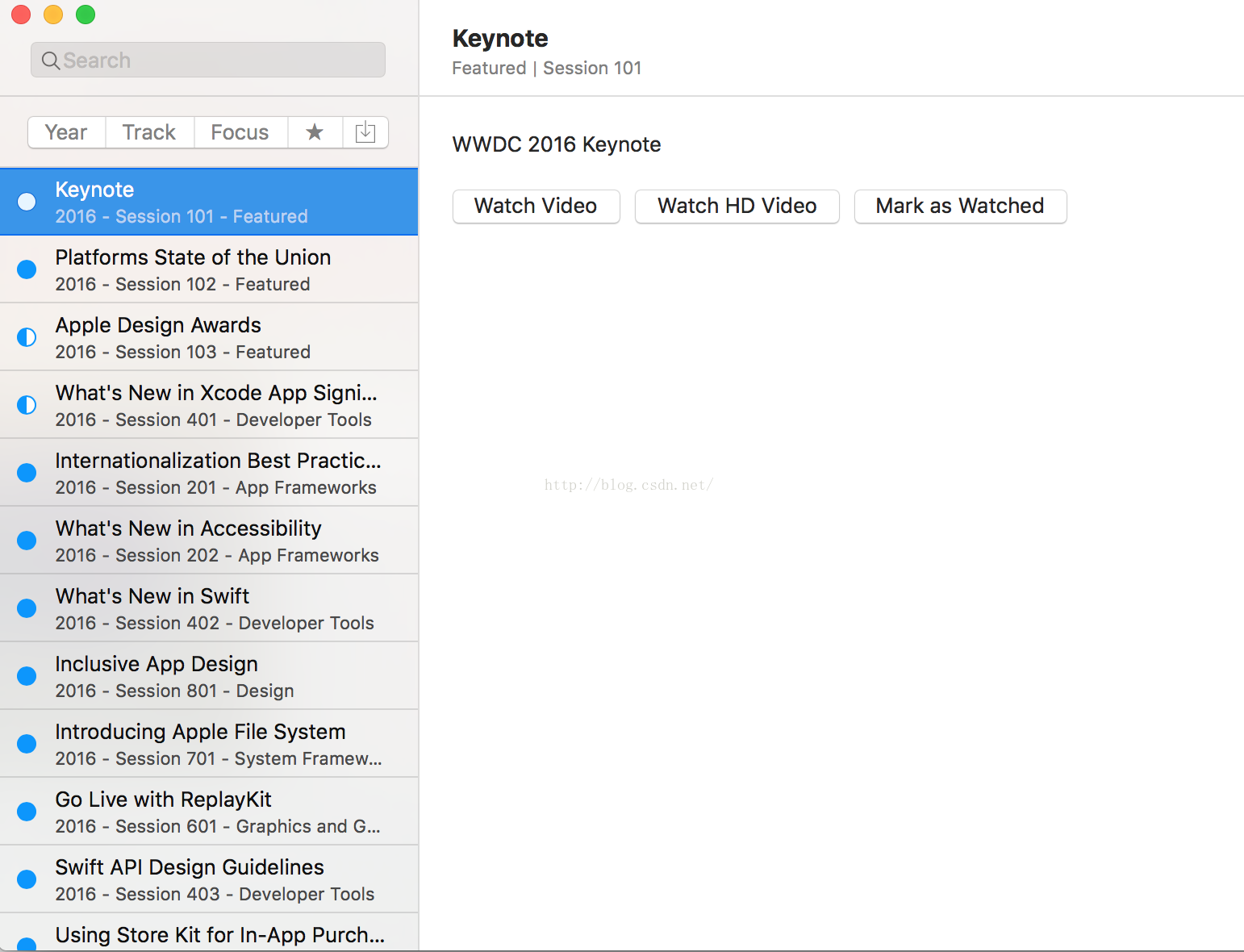Viewport: 1244px width, 952px height.
Task: Select What's New in Accessibility session
Action: [209, 541]
